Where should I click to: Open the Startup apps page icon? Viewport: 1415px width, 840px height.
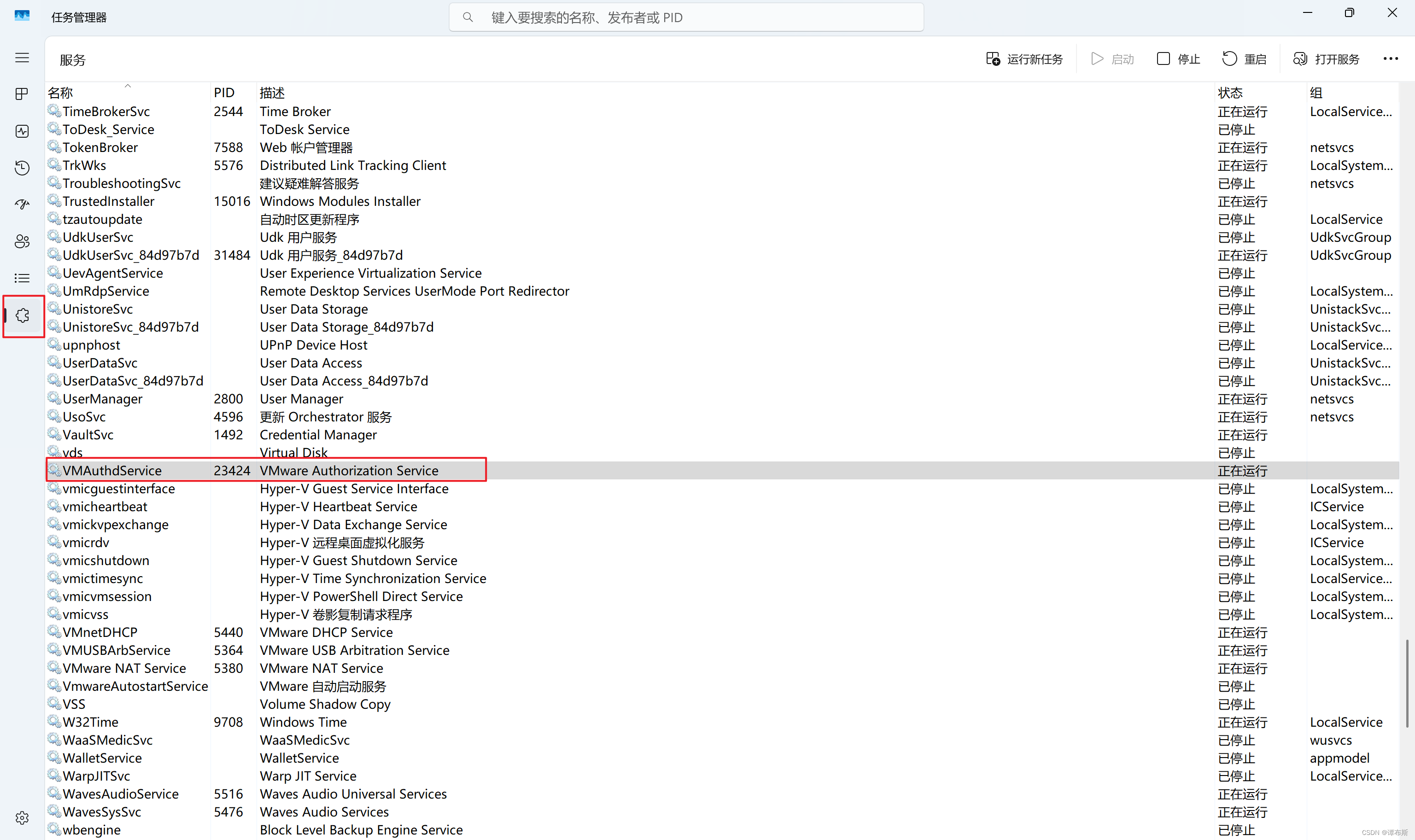click(22, 204)
